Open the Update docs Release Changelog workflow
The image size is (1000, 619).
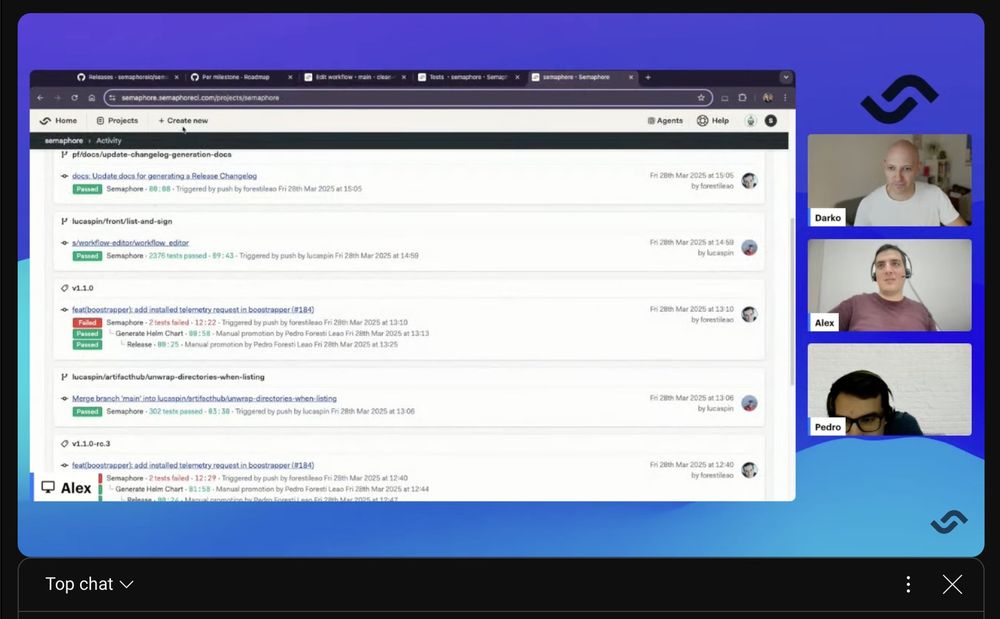pyautogui.click(x=165, y=176)
